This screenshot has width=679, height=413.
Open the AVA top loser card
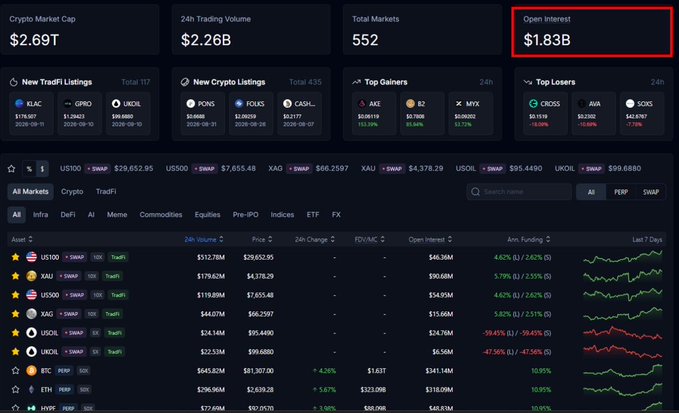[594, 113]
